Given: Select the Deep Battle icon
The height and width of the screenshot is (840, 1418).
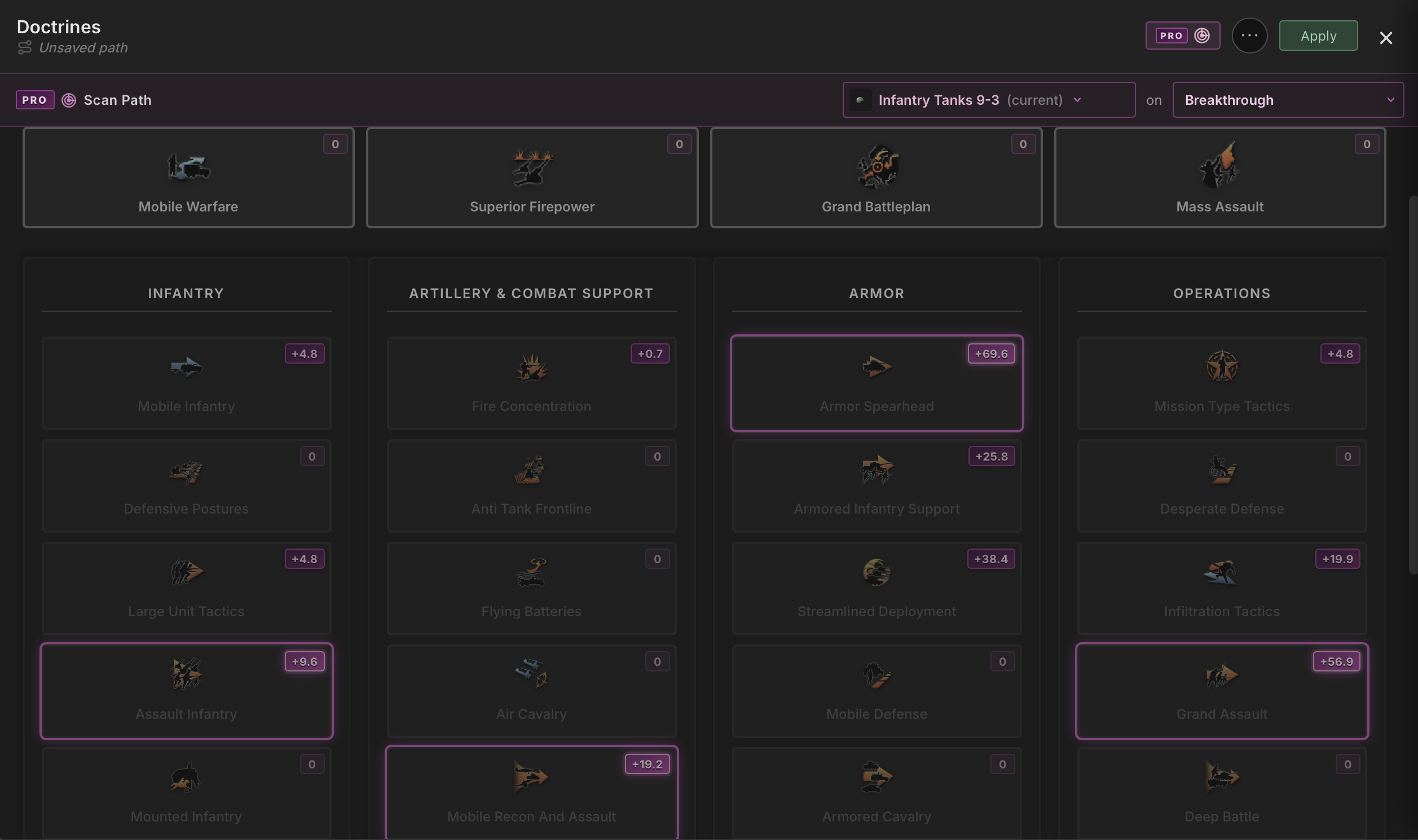Looking at the screenshot, I should click(1222, 777).
